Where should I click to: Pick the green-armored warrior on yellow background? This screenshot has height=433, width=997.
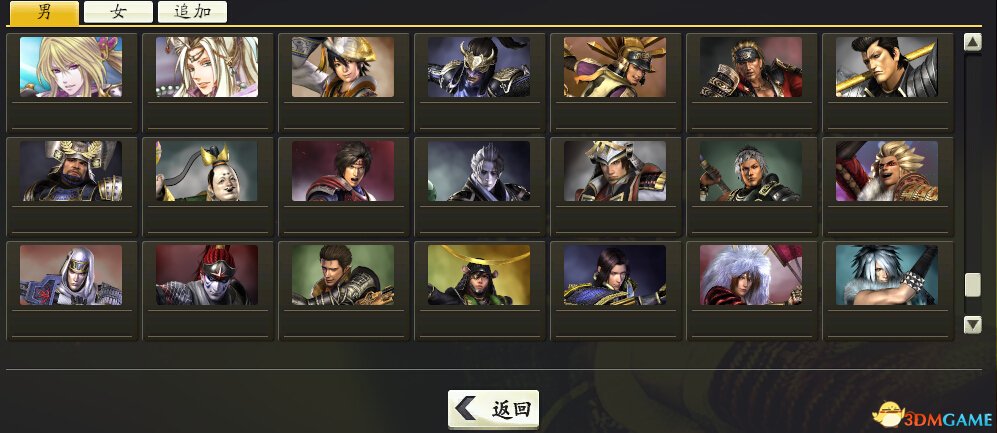click(x=479, y=275)
